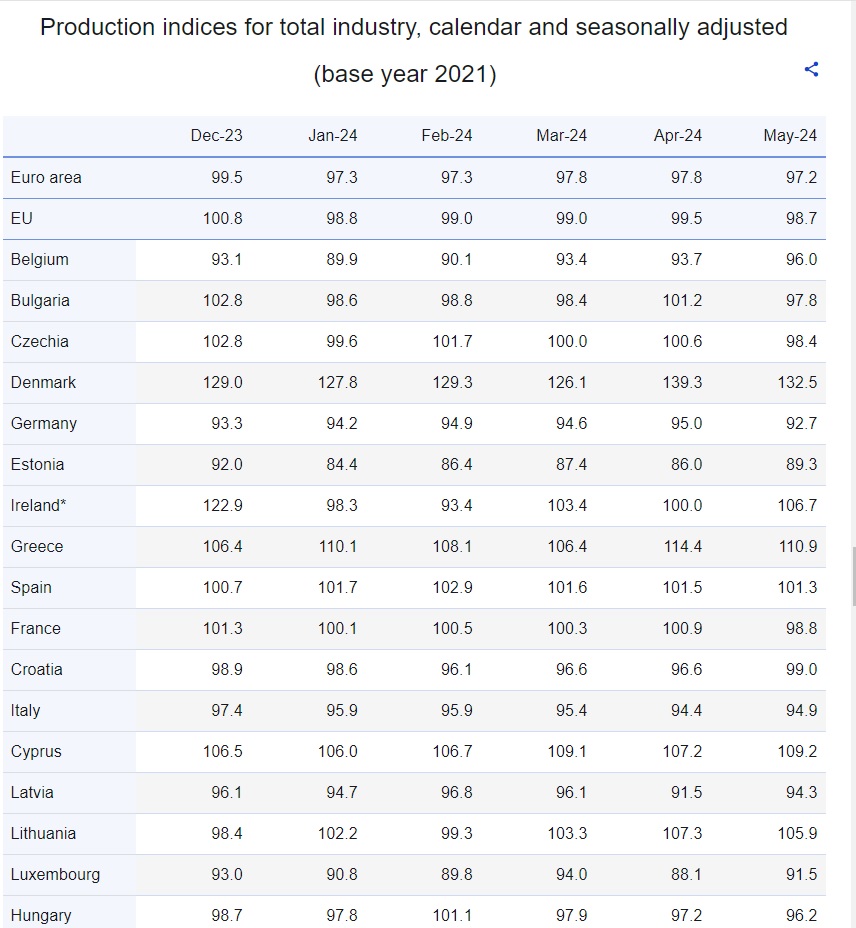Image resolution: width=856 pixels, height=928 pixels.
Task: Select Estonia's Jan-24 value 84.4
Action: coord(341,464)
